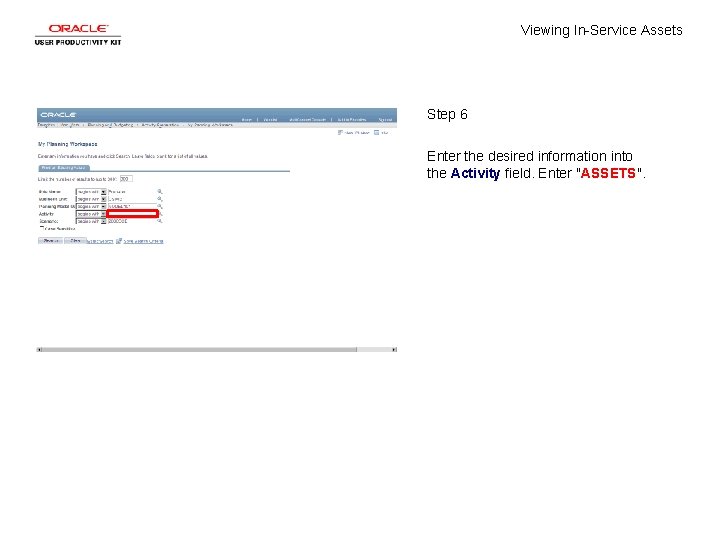720x540 pixels.
Task: Open the lookup icon for Planning Model ID
Action: point(160,206)
